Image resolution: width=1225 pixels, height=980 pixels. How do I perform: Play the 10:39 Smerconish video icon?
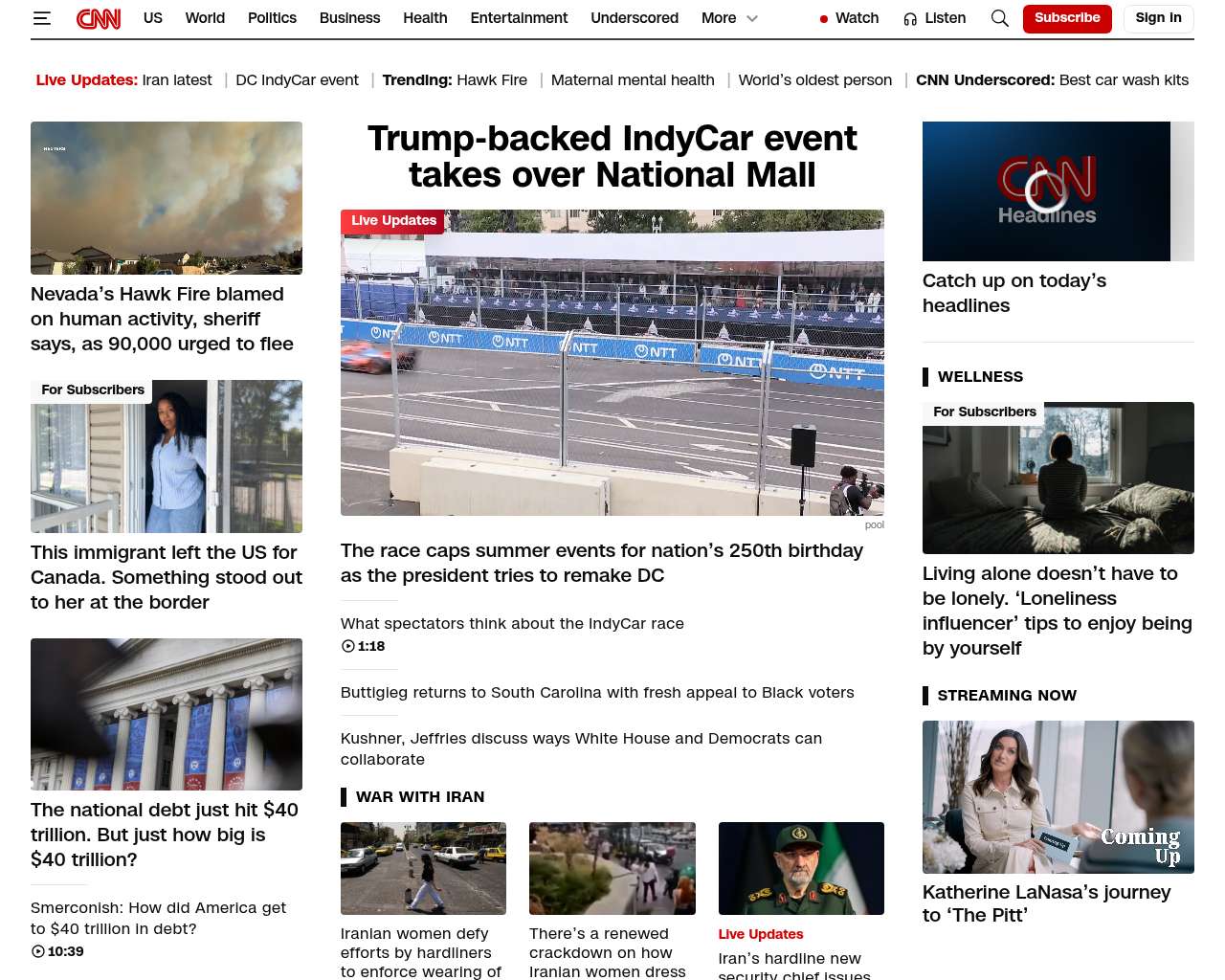pyautogui.click(x=38, y=951)
